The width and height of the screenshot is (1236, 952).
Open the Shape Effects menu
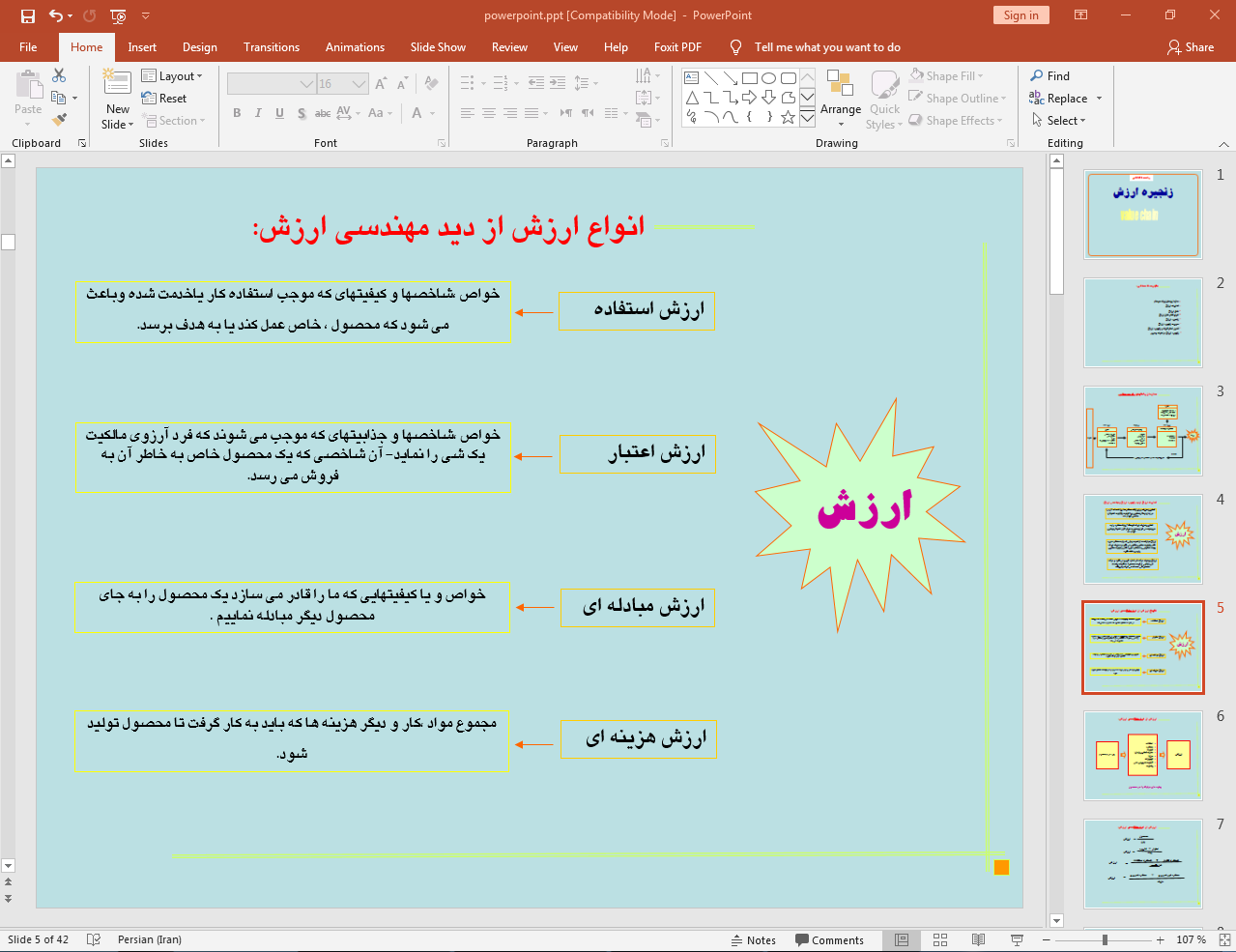tap(956, 120)
